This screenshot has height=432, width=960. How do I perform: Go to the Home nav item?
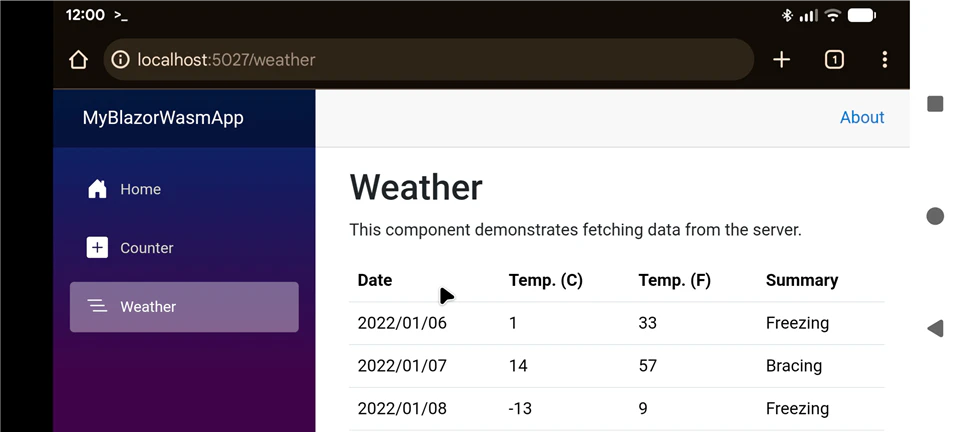184,189
